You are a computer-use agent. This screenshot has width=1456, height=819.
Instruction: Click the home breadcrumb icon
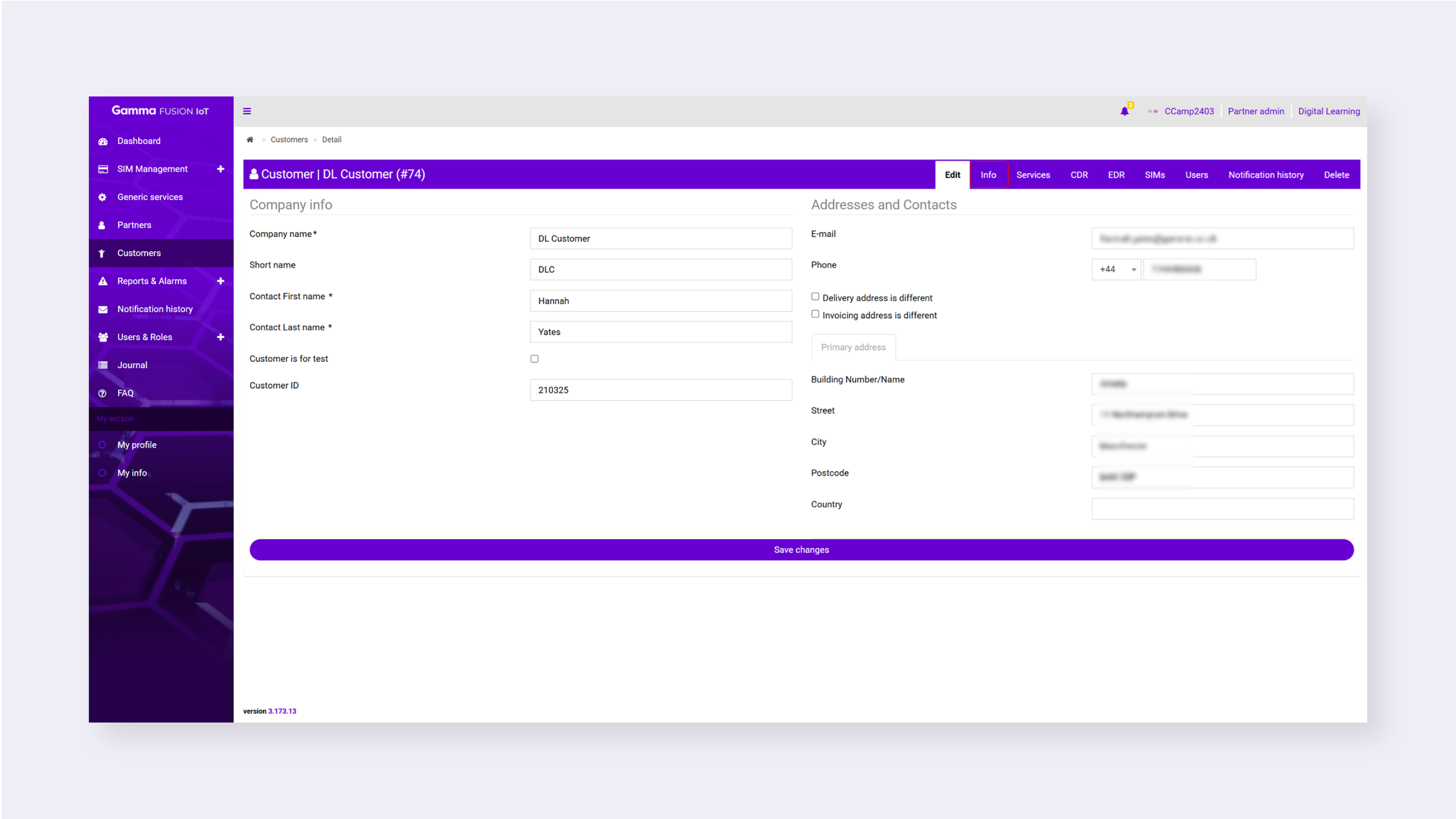[x=250, y=140]
